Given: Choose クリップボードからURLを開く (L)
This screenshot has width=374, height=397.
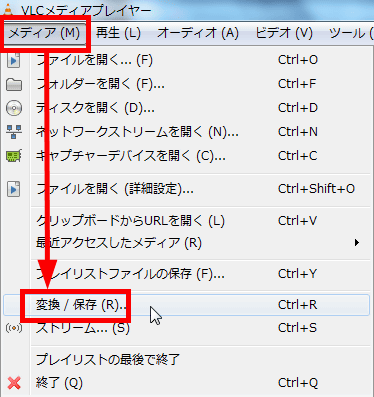Looking at the screenshot, I should click(130, 221).
